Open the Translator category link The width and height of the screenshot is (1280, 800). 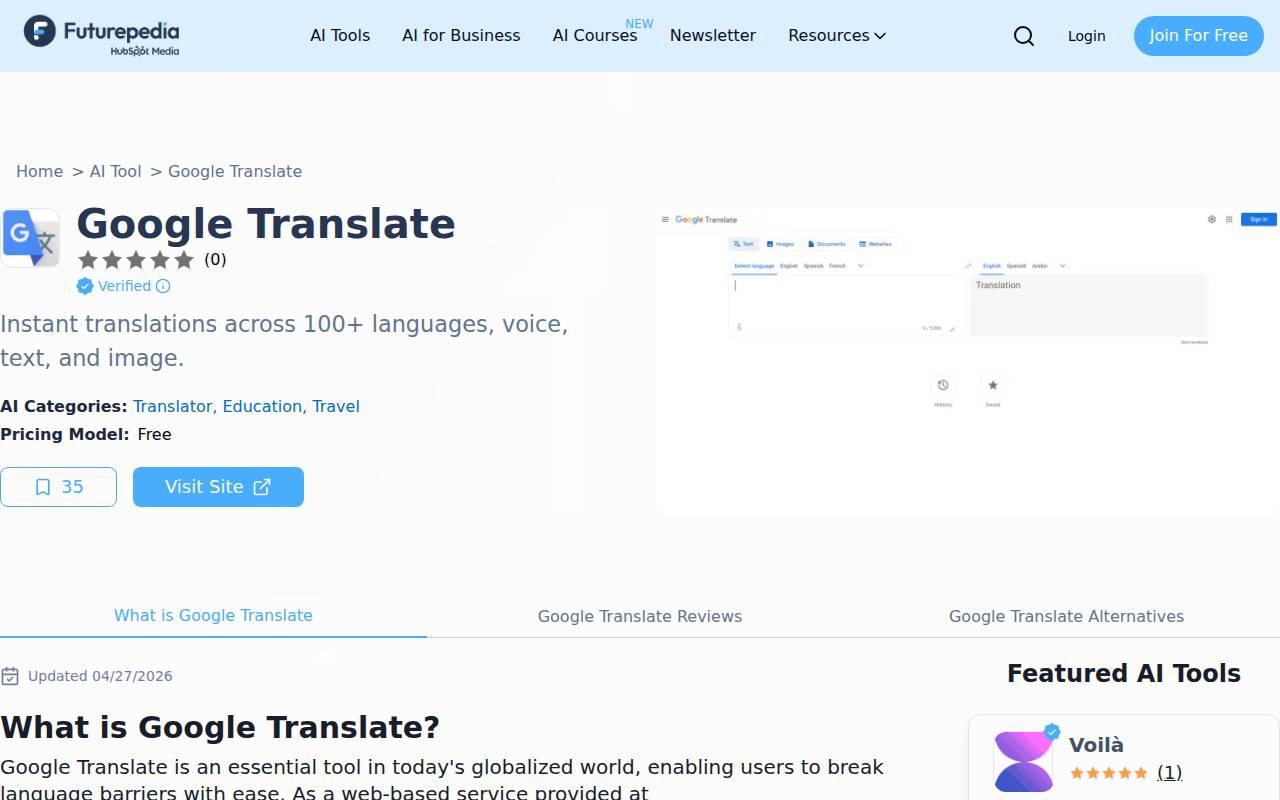pos(173,406)
